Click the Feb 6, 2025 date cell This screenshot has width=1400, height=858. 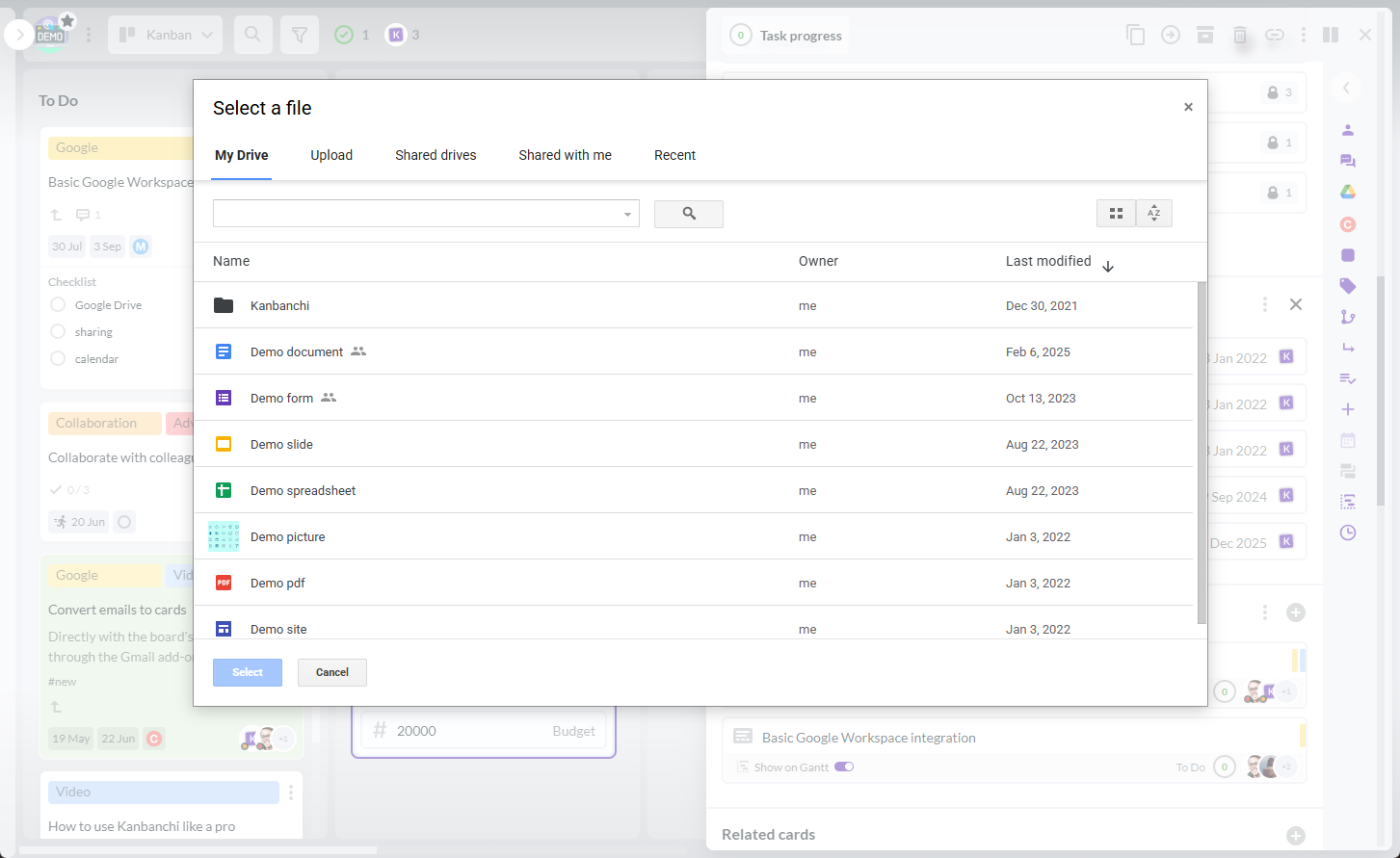1038,351
